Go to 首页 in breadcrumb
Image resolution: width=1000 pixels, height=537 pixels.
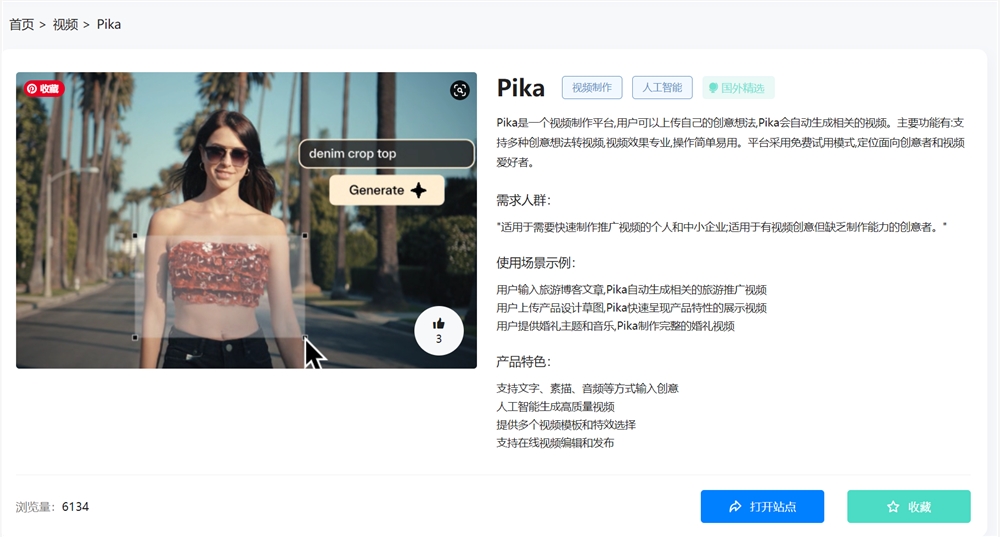pyautogui.click(x=21, y=24)
